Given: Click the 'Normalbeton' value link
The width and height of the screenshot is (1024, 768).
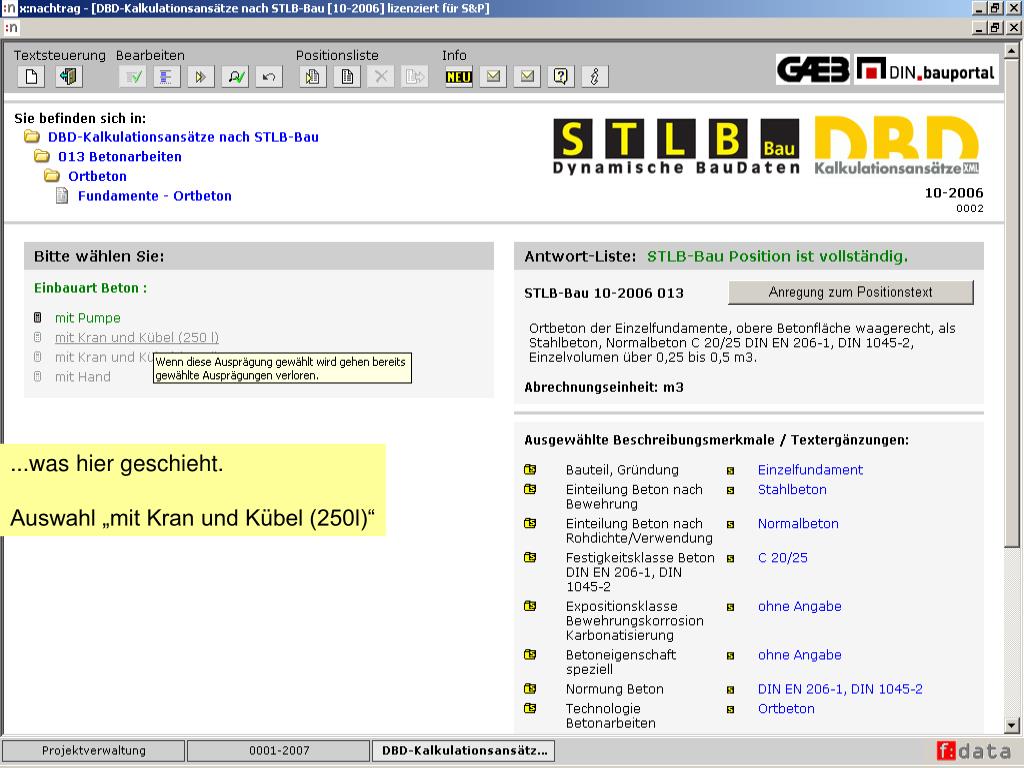Looking at the screenshot, I should [x=798, y=524].
